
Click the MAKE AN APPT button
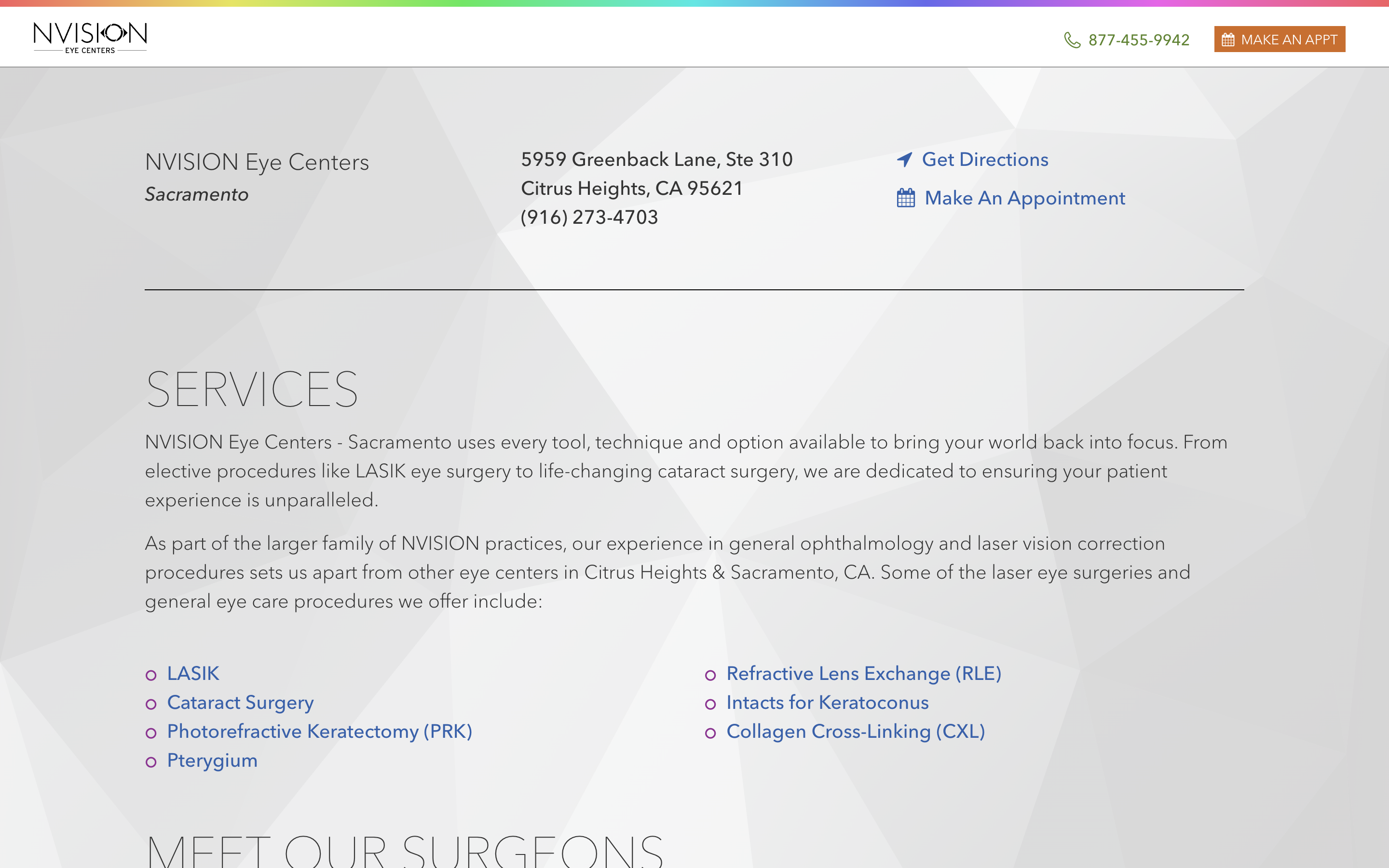(x=1280, y=39)
